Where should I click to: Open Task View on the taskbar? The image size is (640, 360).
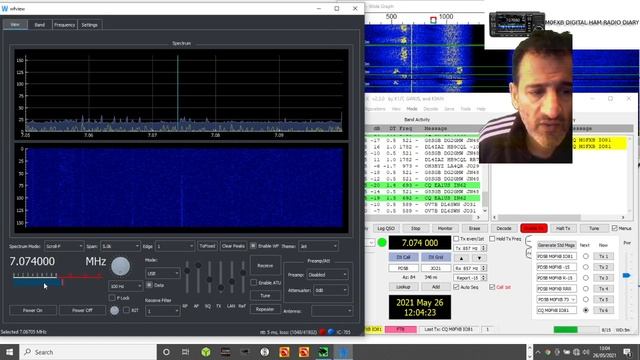tap(185, 352)
